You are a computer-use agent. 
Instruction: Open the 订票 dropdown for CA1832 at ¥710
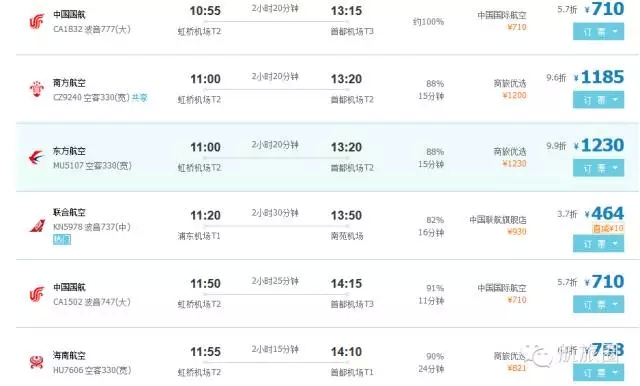click(598, 32)
